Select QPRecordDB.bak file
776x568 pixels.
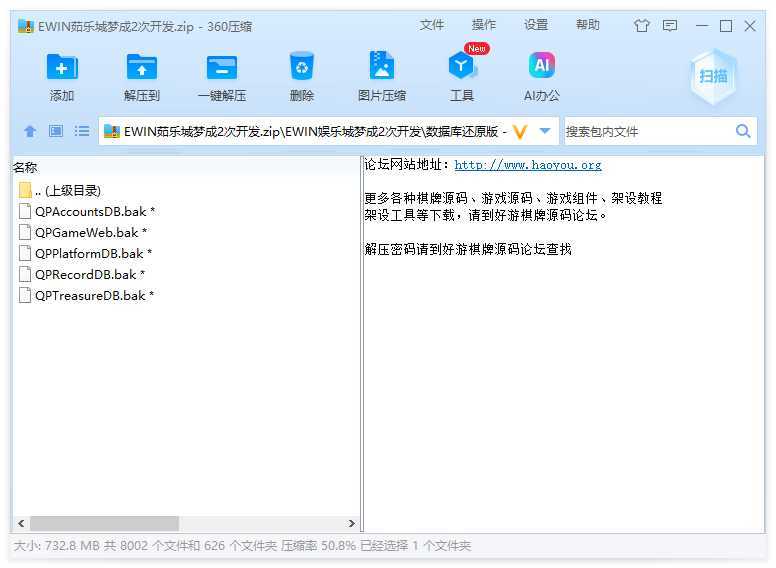point(82,274)
